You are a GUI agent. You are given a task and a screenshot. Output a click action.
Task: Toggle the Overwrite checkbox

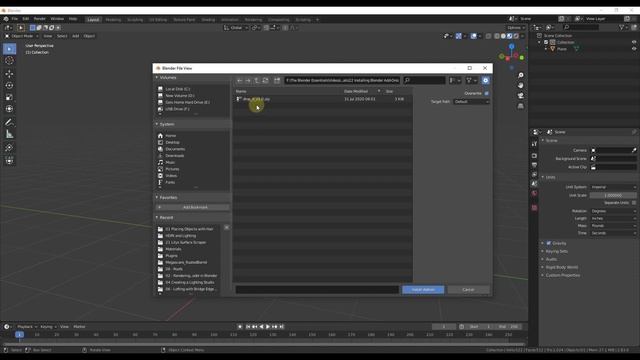(487, 93)
